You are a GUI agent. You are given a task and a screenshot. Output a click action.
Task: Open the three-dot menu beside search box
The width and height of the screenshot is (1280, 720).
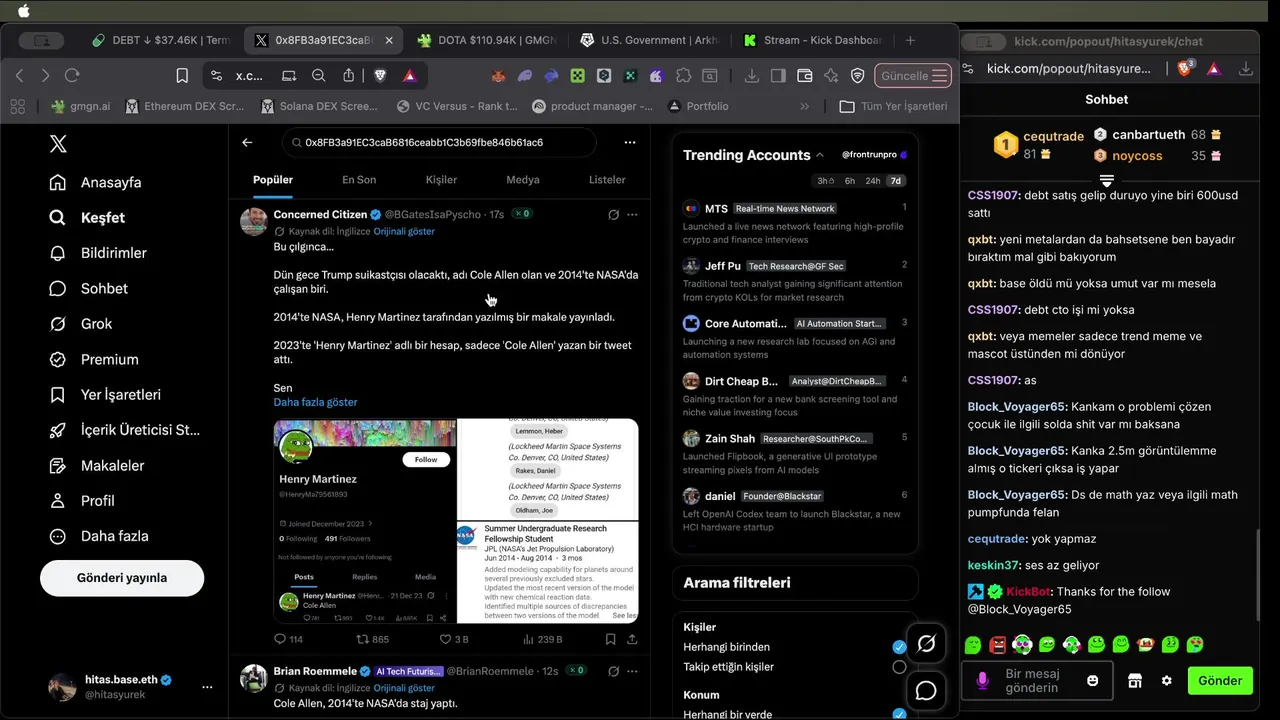629,142
